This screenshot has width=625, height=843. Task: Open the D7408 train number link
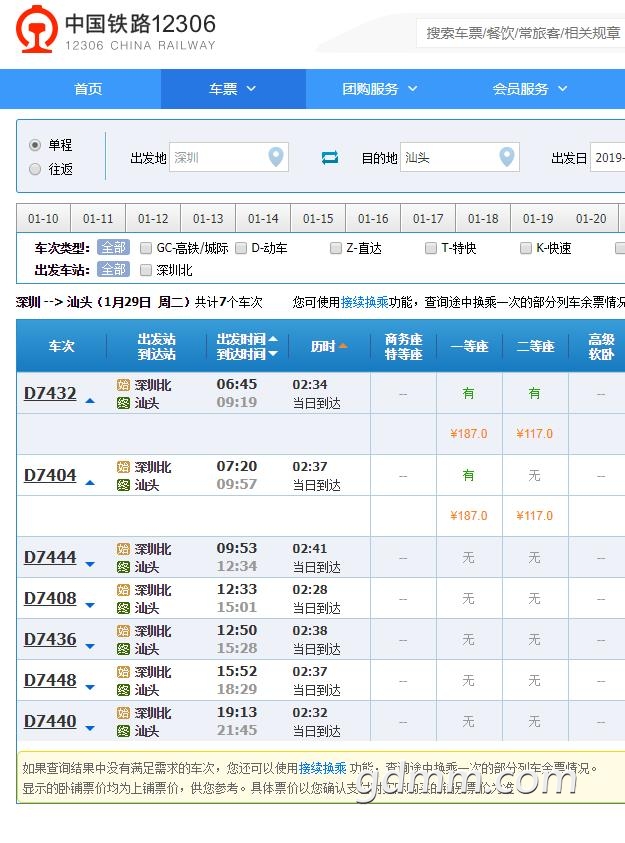[x=51, y=598]
